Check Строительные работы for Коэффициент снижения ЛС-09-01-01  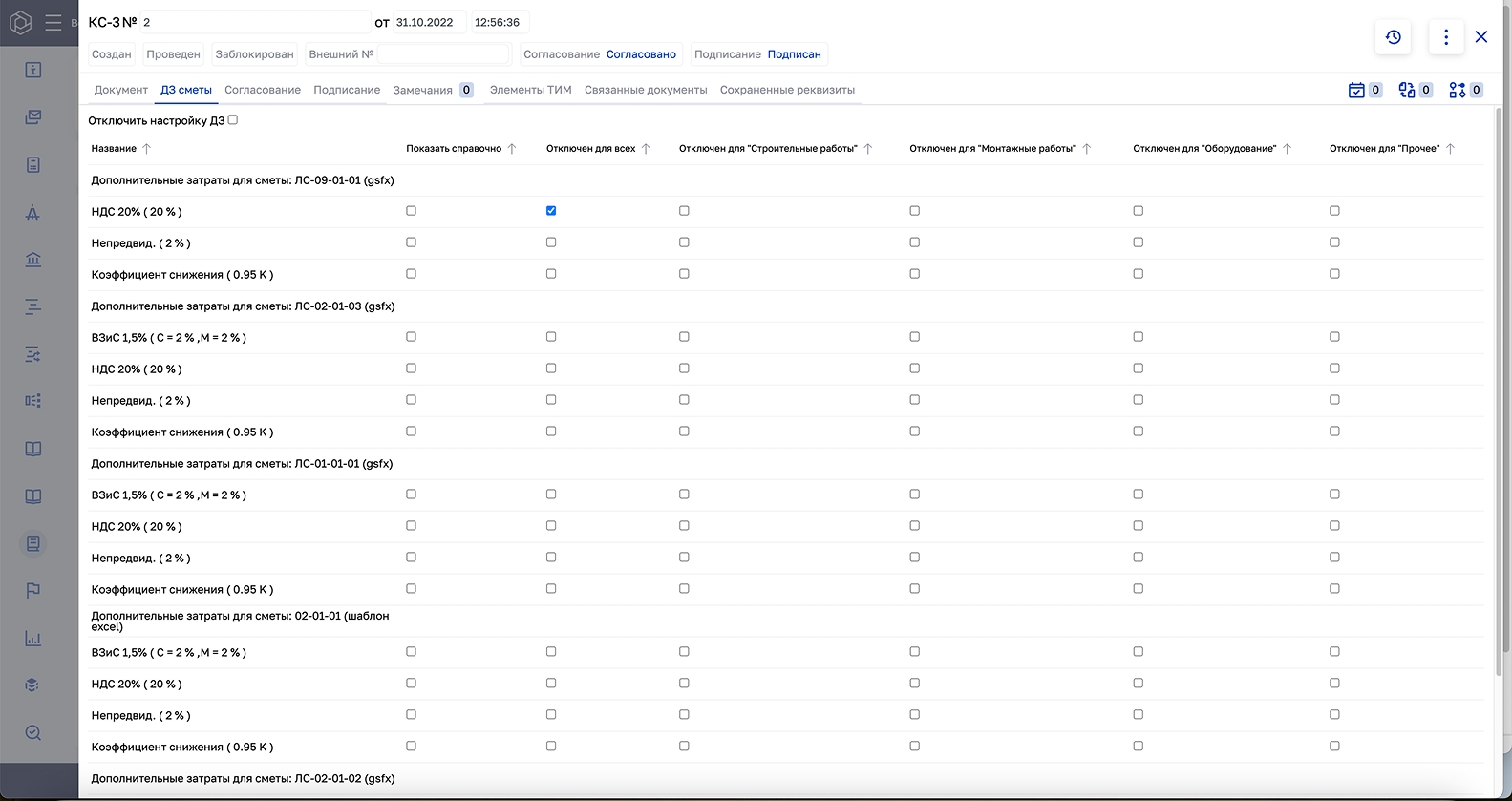point(684,274)
